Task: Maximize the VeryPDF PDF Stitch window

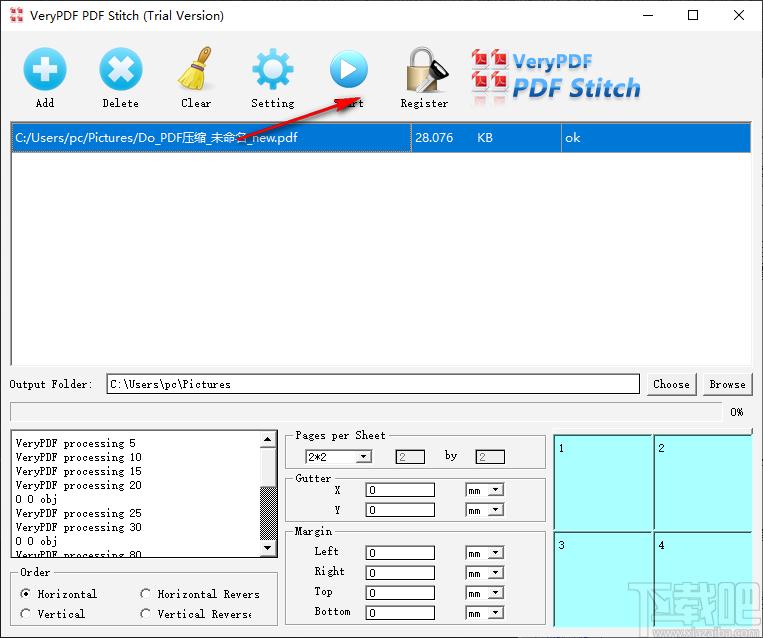Action: click(x=693, y=15)
